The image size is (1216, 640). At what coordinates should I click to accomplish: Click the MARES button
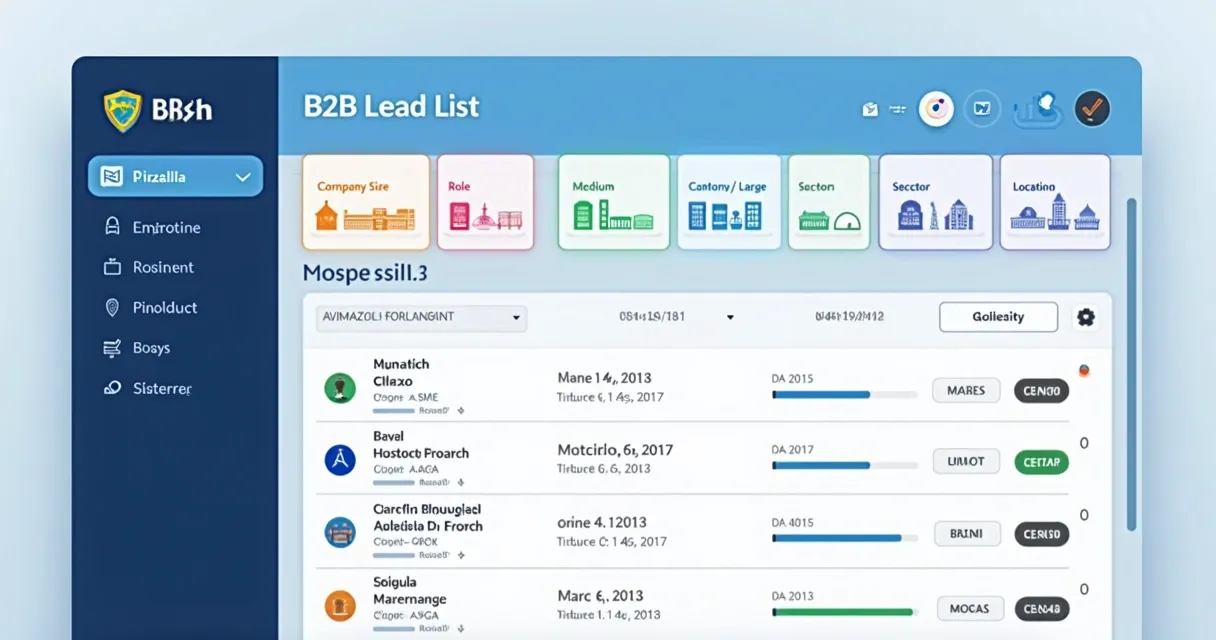coord(966,391)
